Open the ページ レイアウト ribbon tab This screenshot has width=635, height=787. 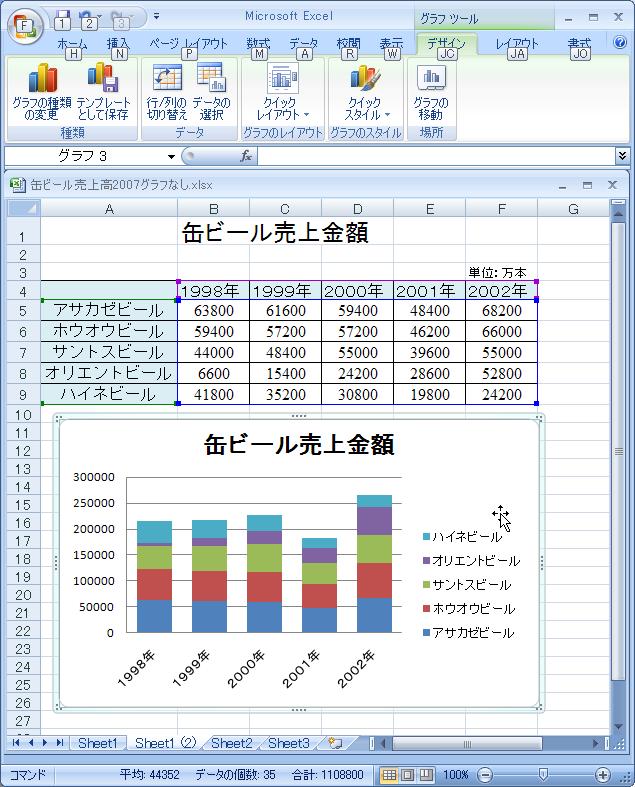click(x=188, y=45)
